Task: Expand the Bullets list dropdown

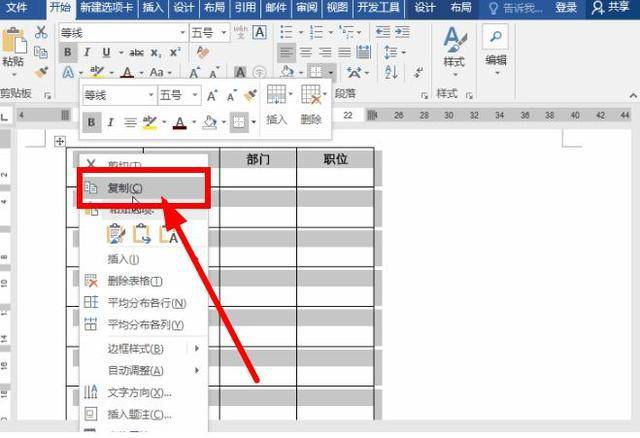Action: [x=301, y=32]
